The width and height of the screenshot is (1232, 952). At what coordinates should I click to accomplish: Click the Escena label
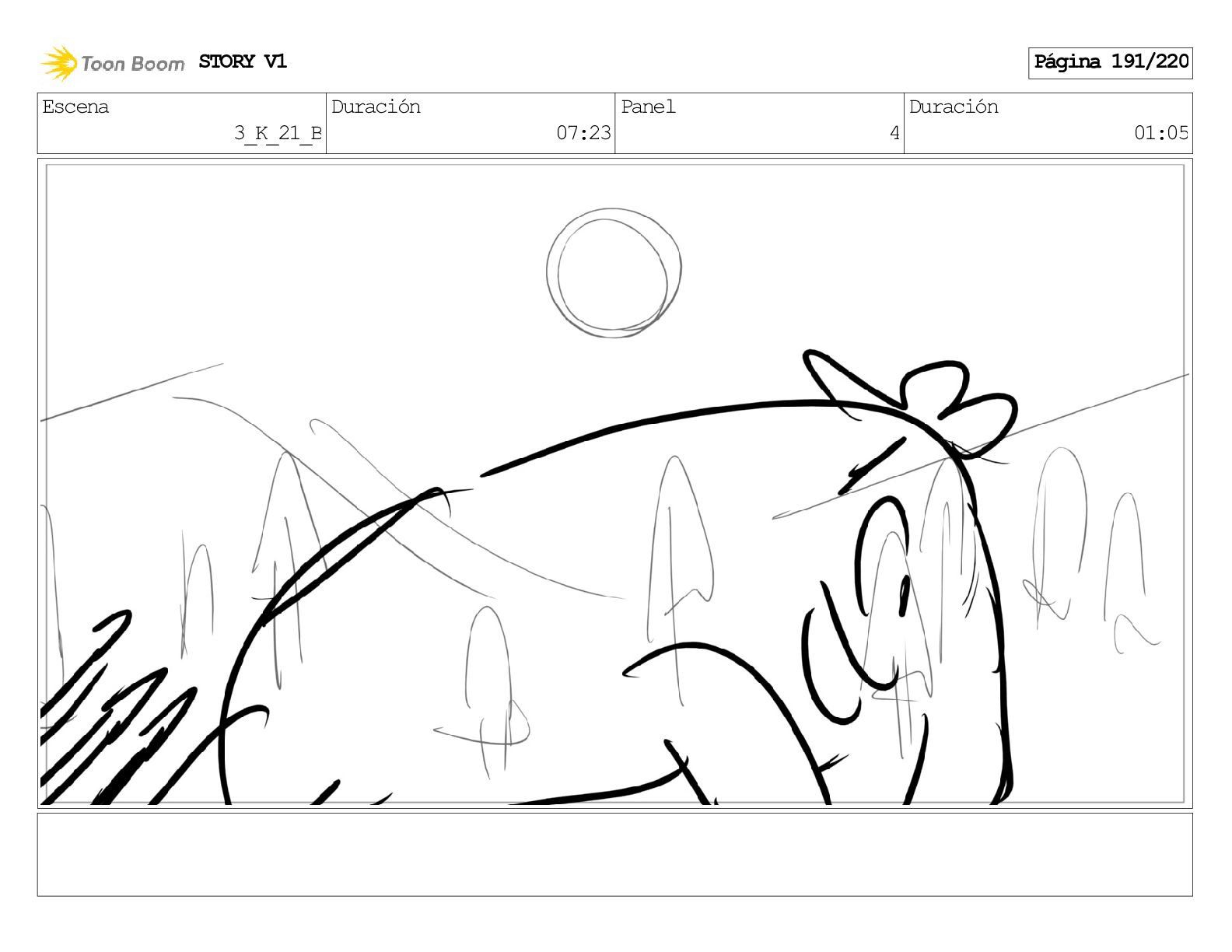click(75, 107)
